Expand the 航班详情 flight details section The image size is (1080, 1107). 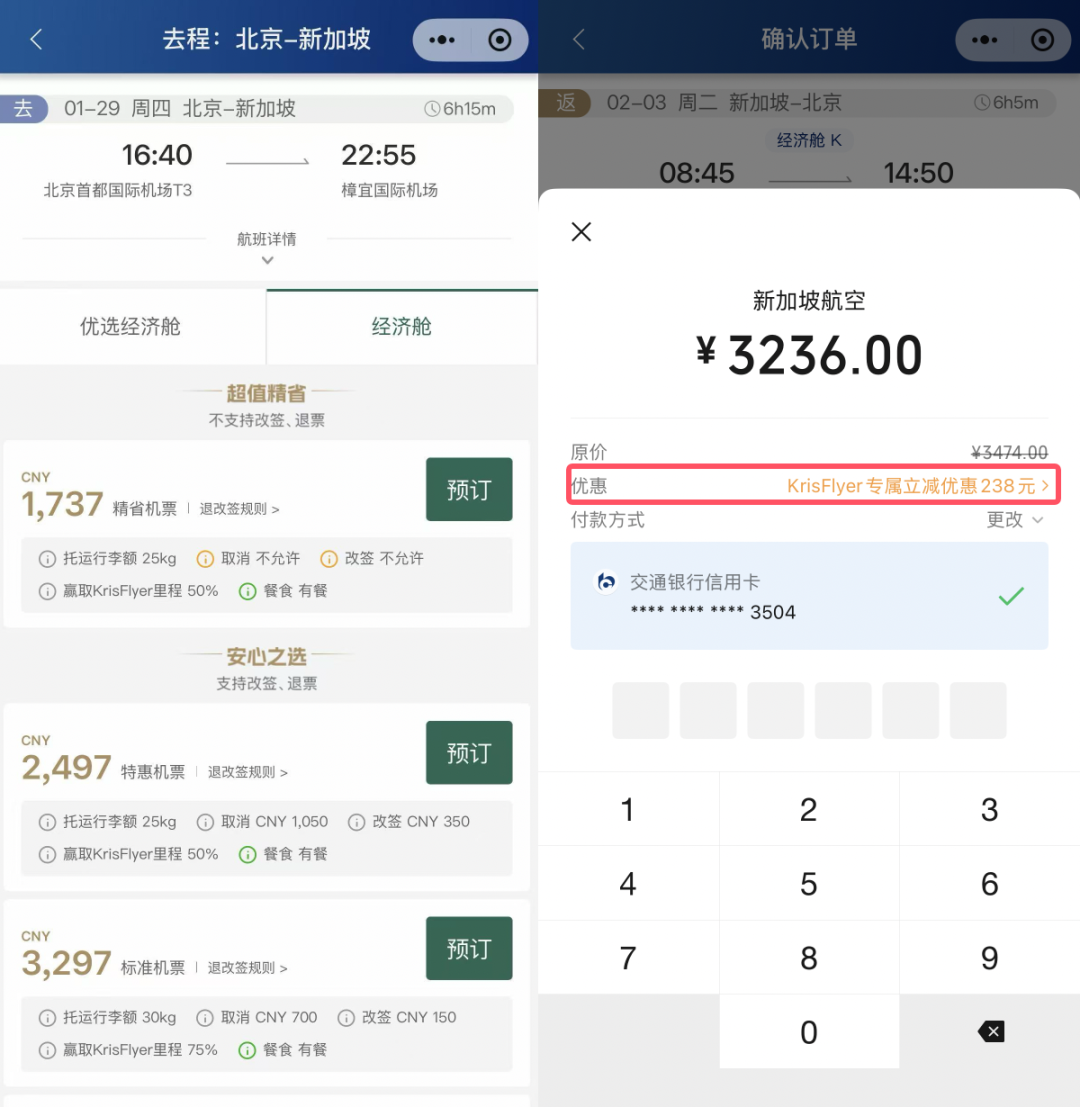(266, 248)
